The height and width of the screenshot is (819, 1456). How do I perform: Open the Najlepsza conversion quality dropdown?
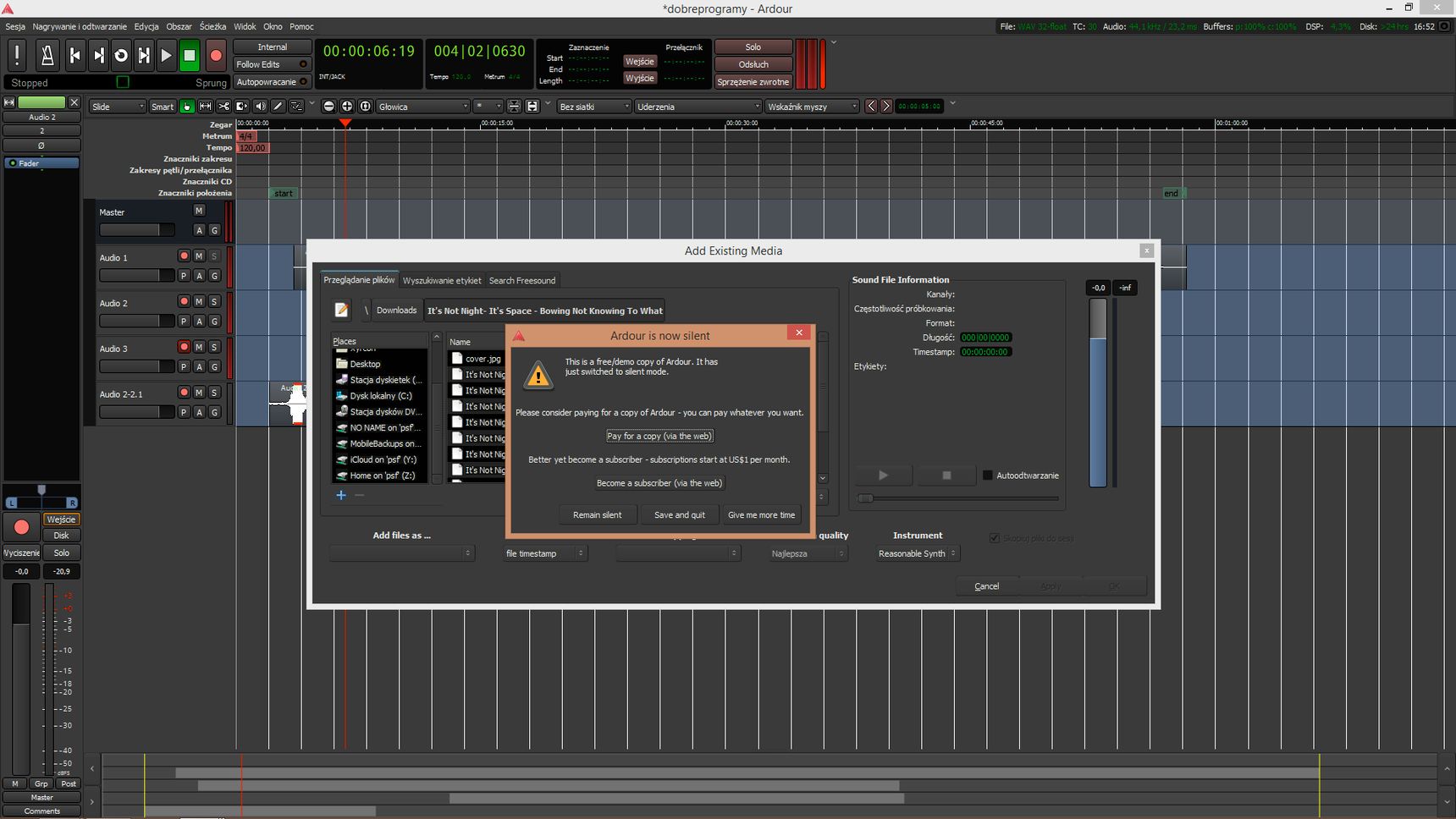[x=808, y=553]
